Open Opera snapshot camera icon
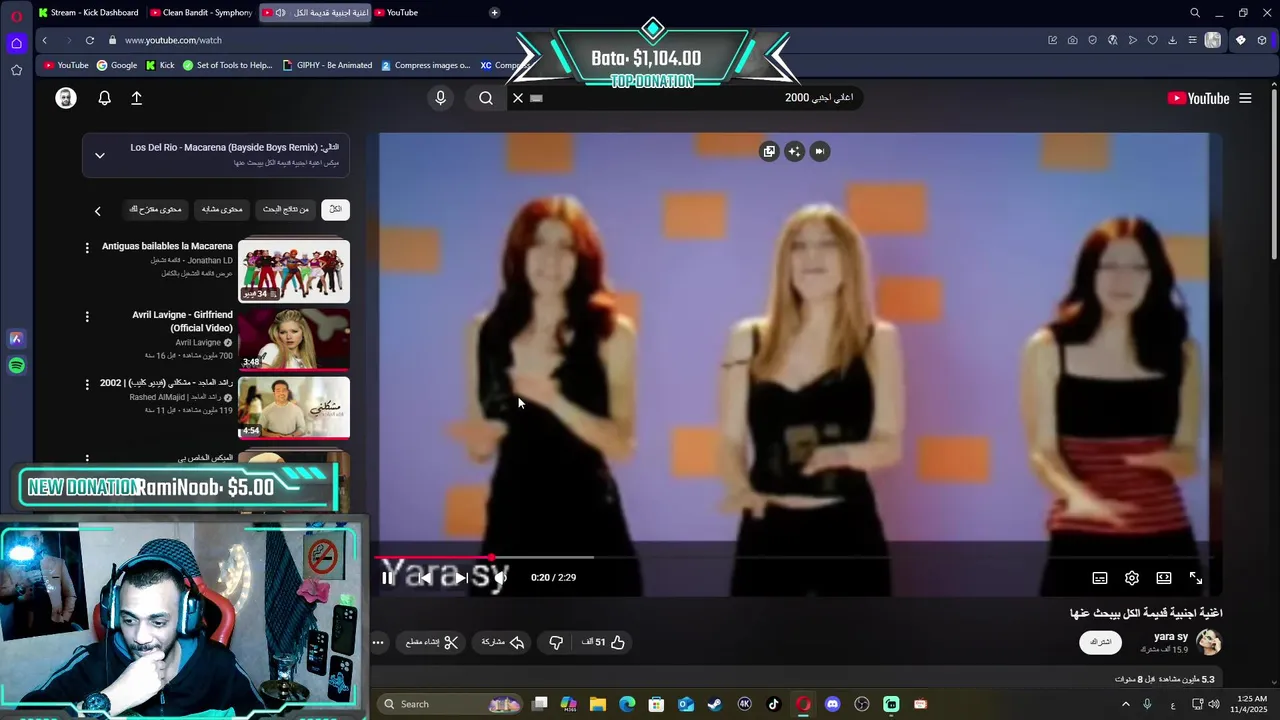This screenshot has width=1280, height=720. point(1072,40)
